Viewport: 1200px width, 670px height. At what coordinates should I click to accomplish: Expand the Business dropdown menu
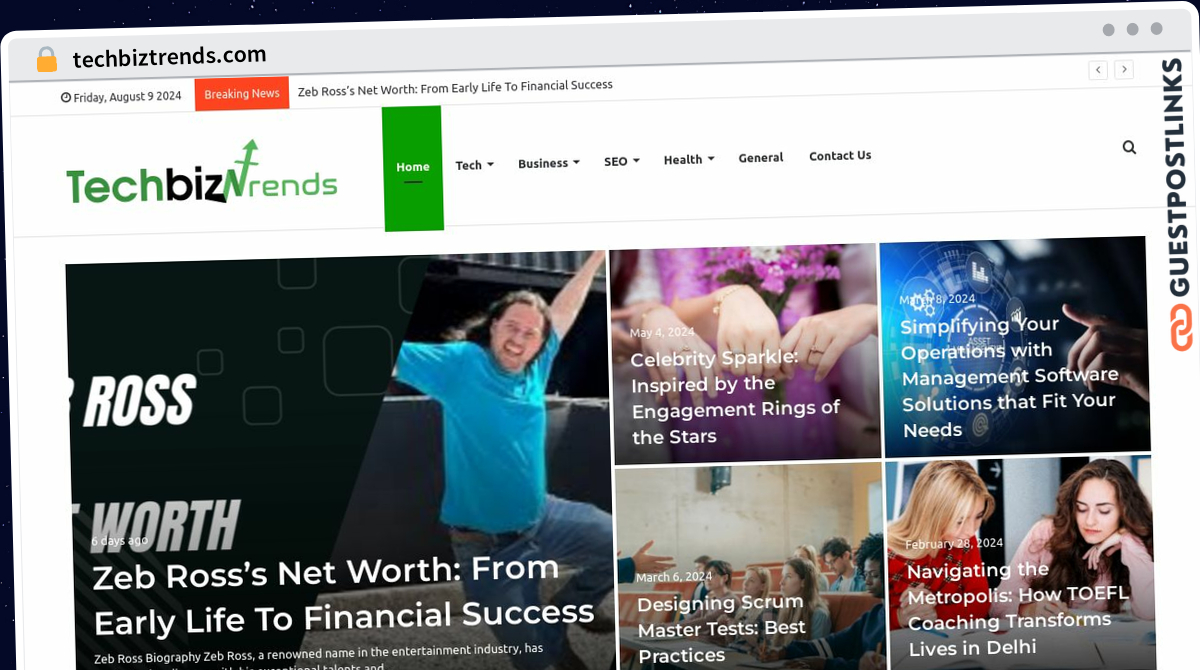[549, 163]
